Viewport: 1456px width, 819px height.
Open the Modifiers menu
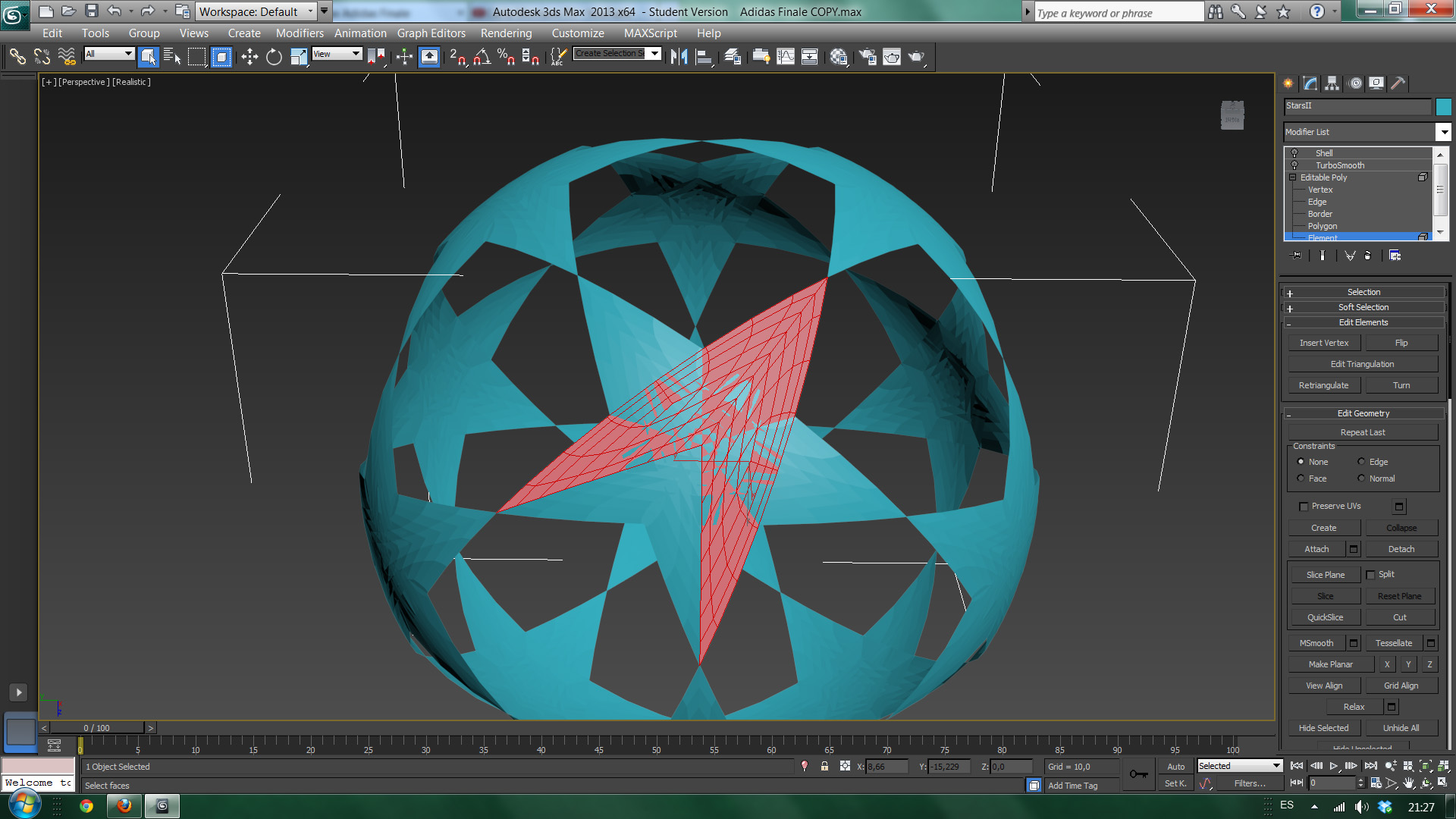point(299,33)
